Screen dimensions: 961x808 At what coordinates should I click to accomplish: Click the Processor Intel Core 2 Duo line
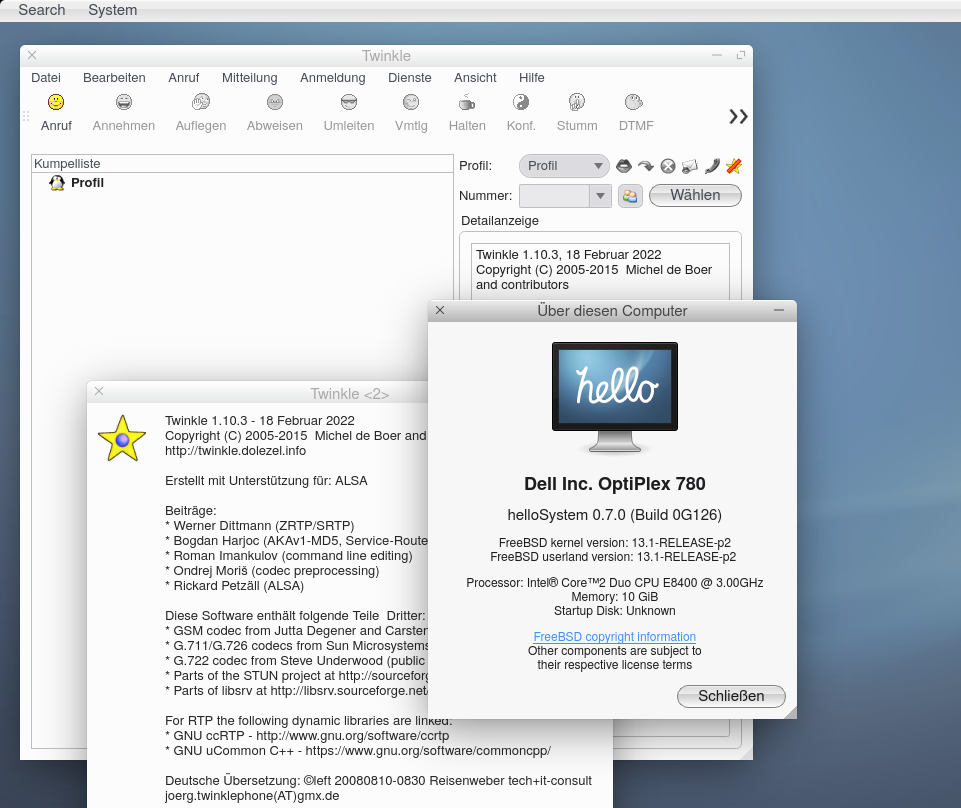615,582
